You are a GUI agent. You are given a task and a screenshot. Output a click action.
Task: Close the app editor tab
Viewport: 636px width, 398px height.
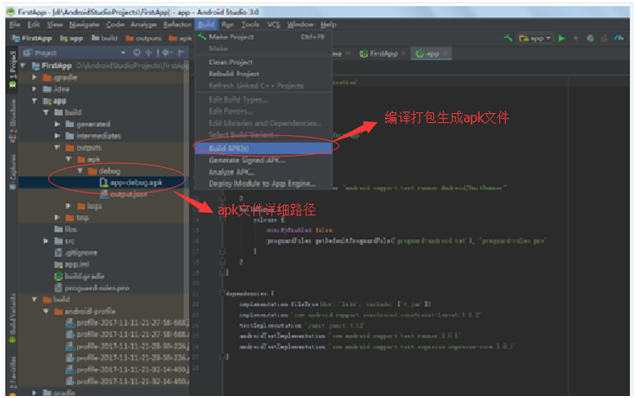tap(445, 54)
